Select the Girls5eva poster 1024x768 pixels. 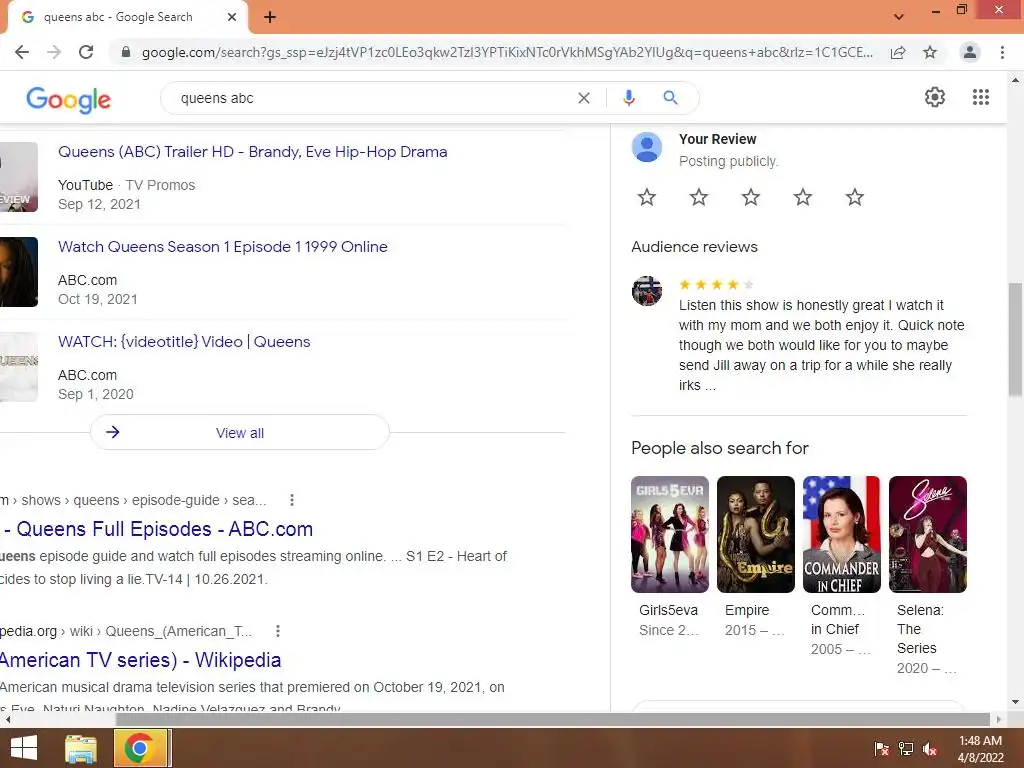(x=669, y=534)
